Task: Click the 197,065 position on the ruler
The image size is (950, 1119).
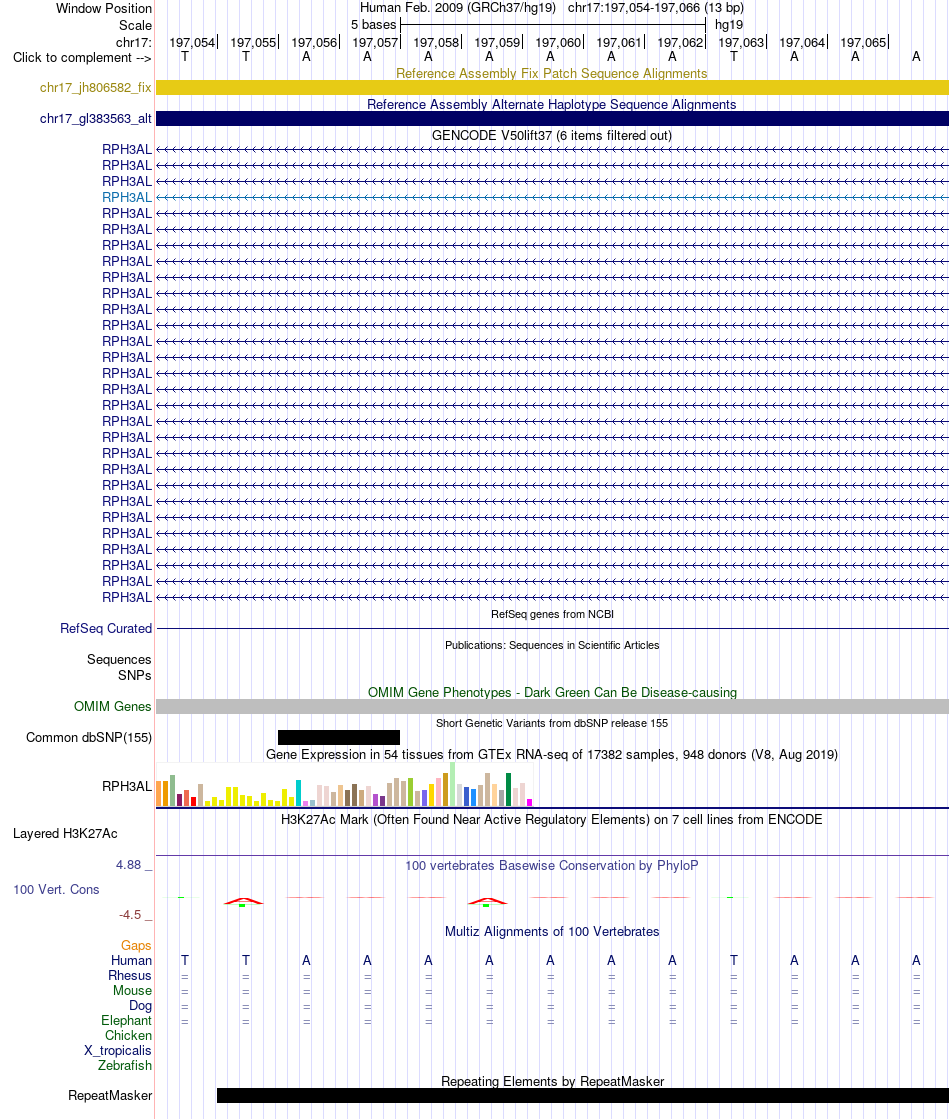Action: [x=863, y=43]
